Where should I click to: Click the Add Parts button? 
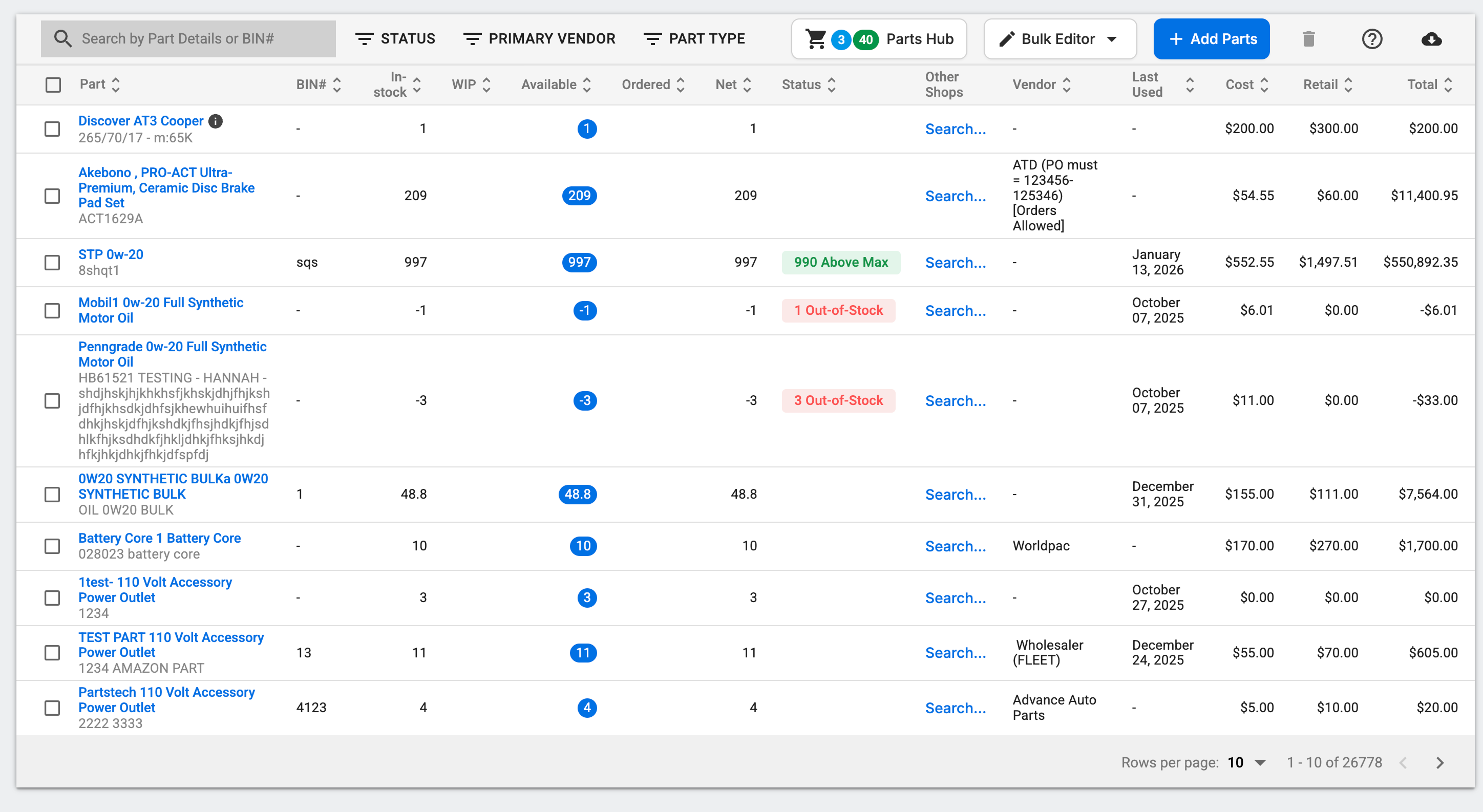coord(1211,38)
